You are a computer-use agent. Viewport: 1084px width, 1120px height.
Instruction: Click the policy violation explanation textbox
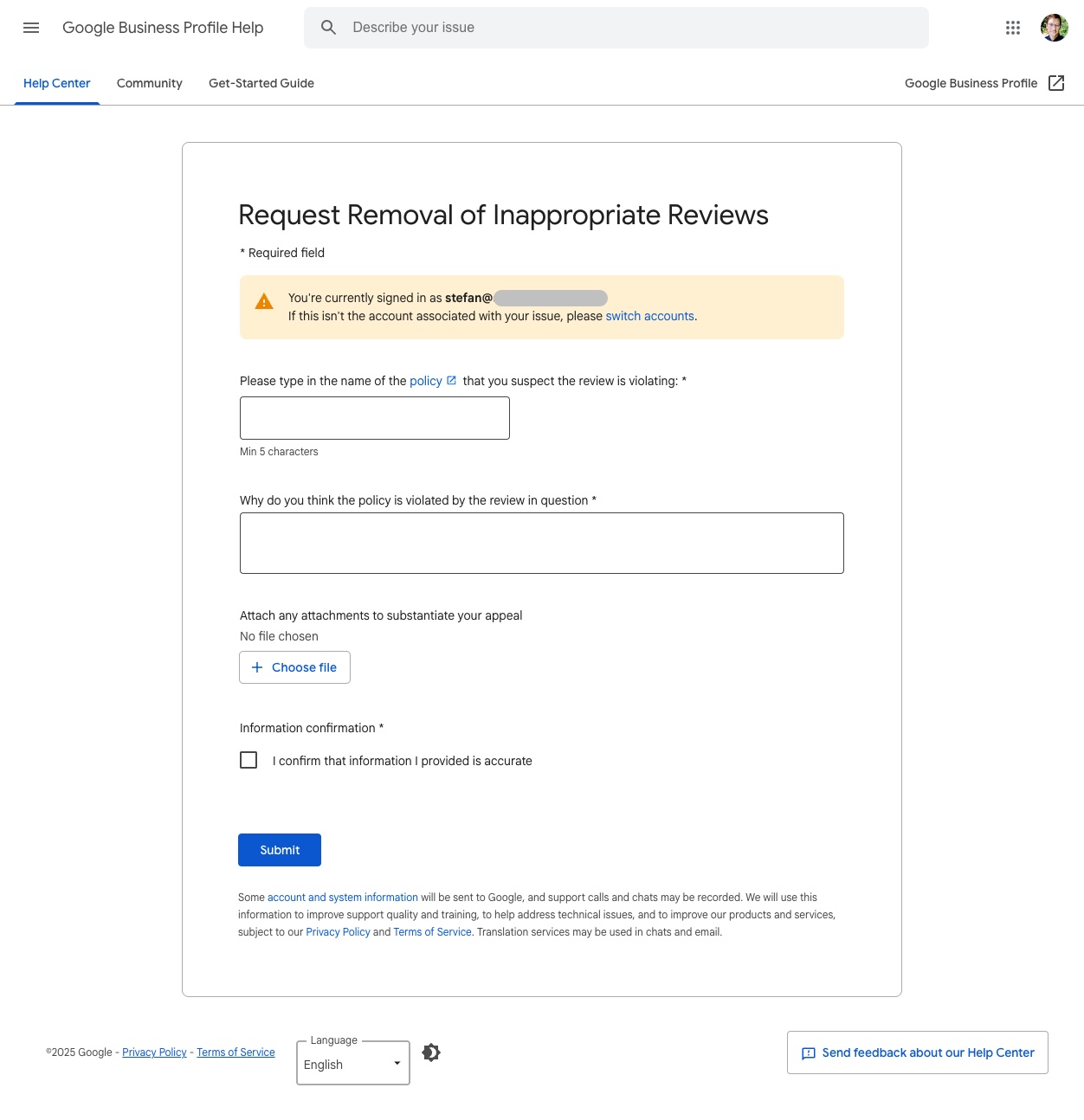(542, 543)
